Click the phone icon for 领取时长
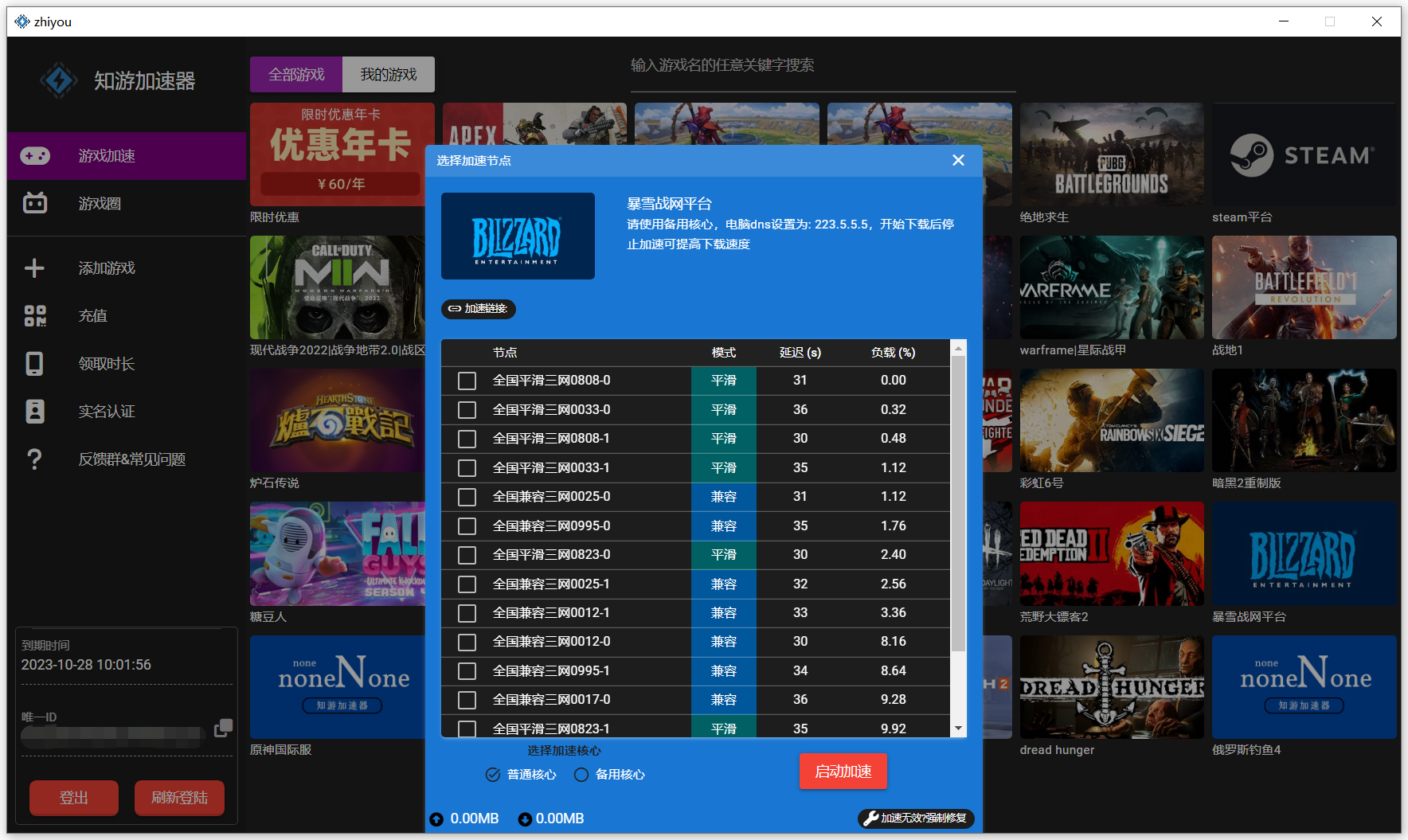This screenshot has height=840, width=1408. 34,364
